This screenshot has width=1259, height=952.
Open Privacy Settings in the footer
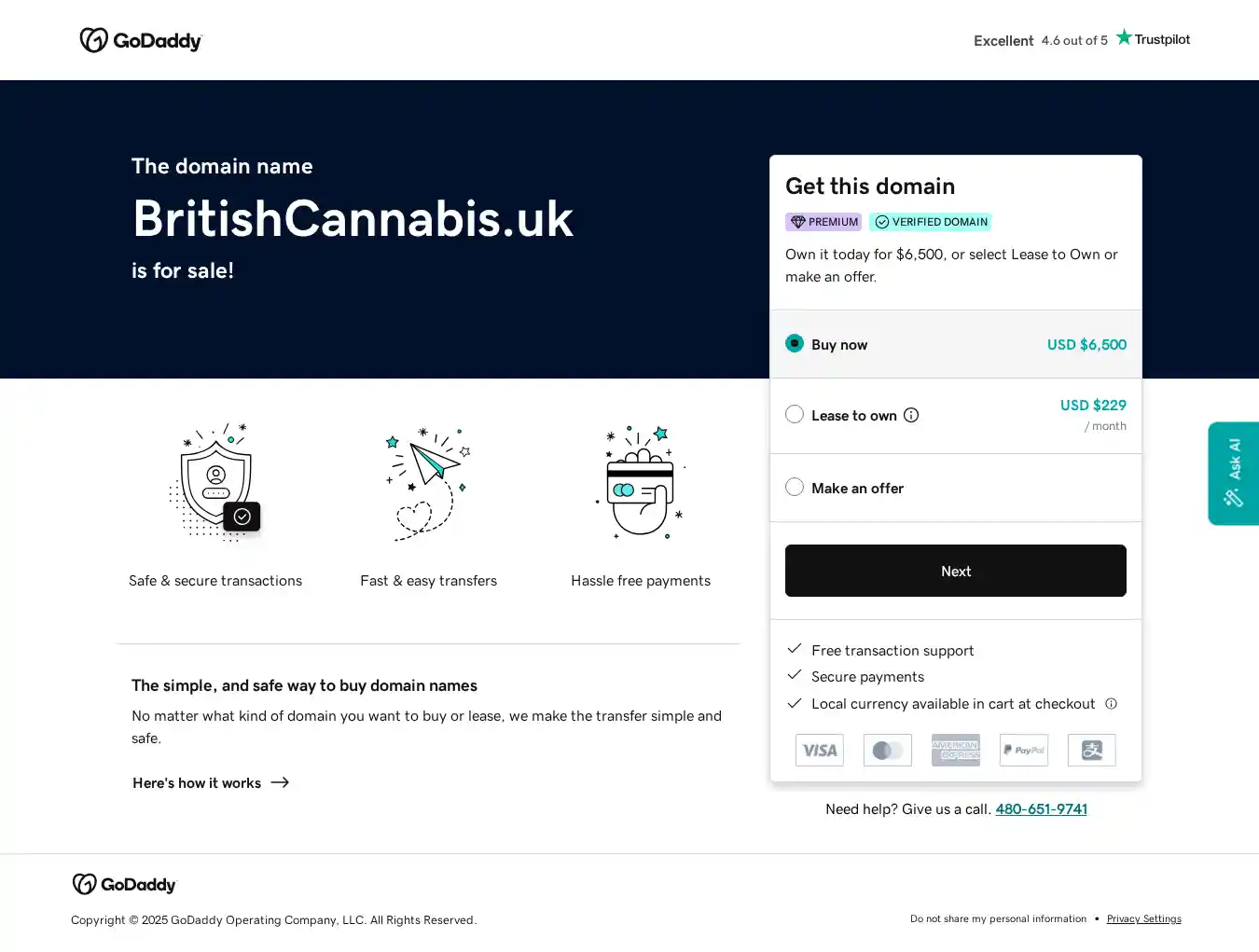(1143, 919)
